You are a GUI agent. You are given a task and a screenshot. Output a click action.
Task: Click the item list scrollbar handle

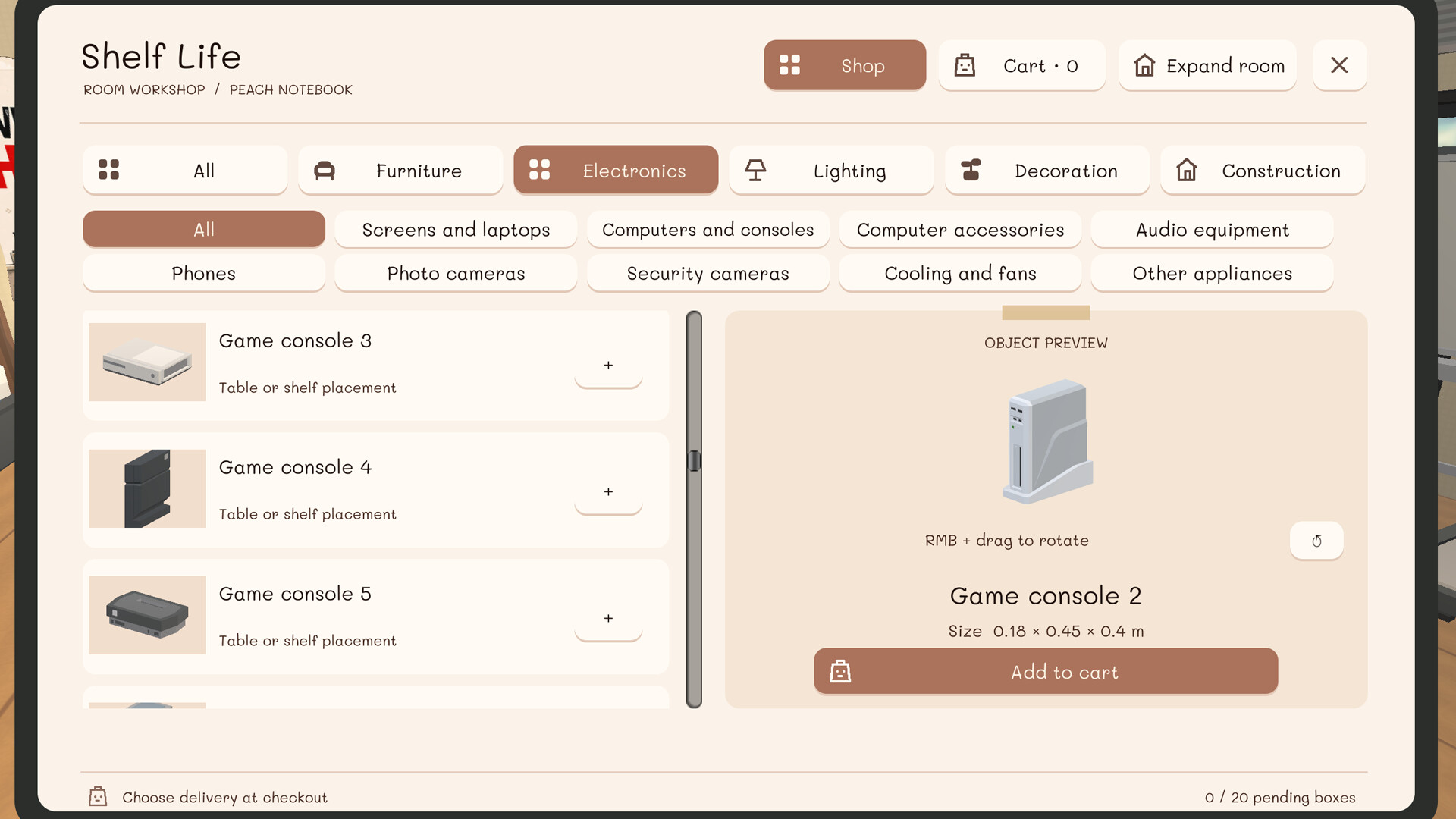tap(694, 461)
